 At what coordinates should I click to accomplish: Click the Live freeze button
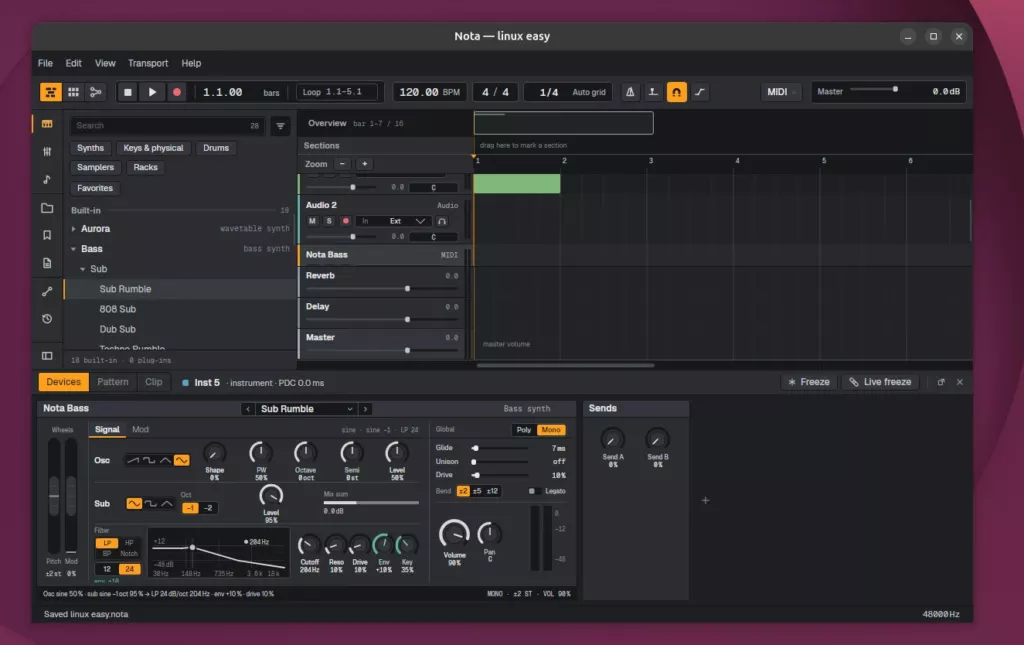click(880, 382)
